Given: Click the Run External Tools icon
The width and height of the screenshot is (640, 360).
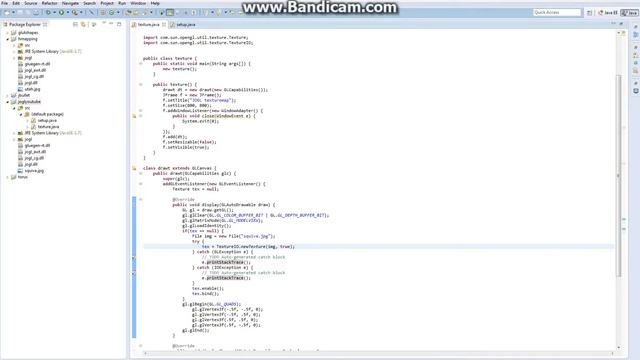Looking at the screenshot, I should point(75,13).
